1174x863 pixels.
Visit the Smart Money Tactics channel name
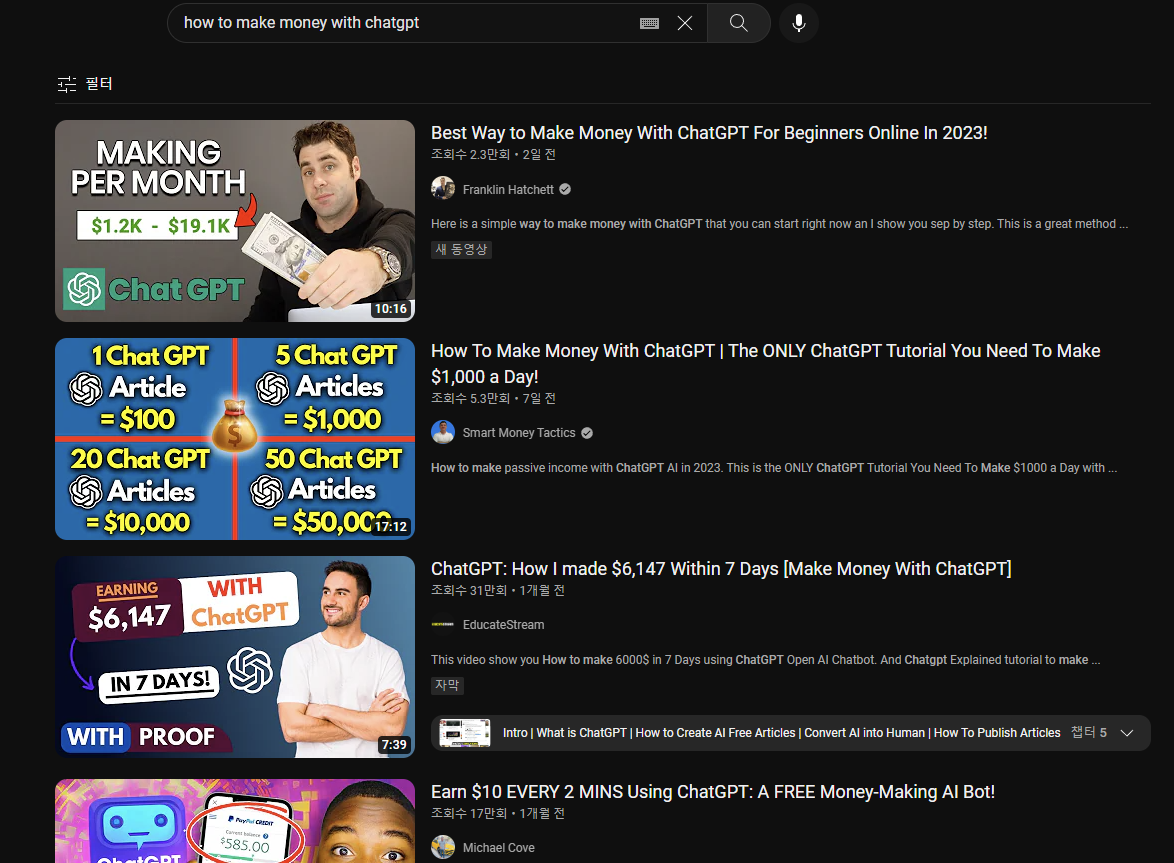click(519, 433)
